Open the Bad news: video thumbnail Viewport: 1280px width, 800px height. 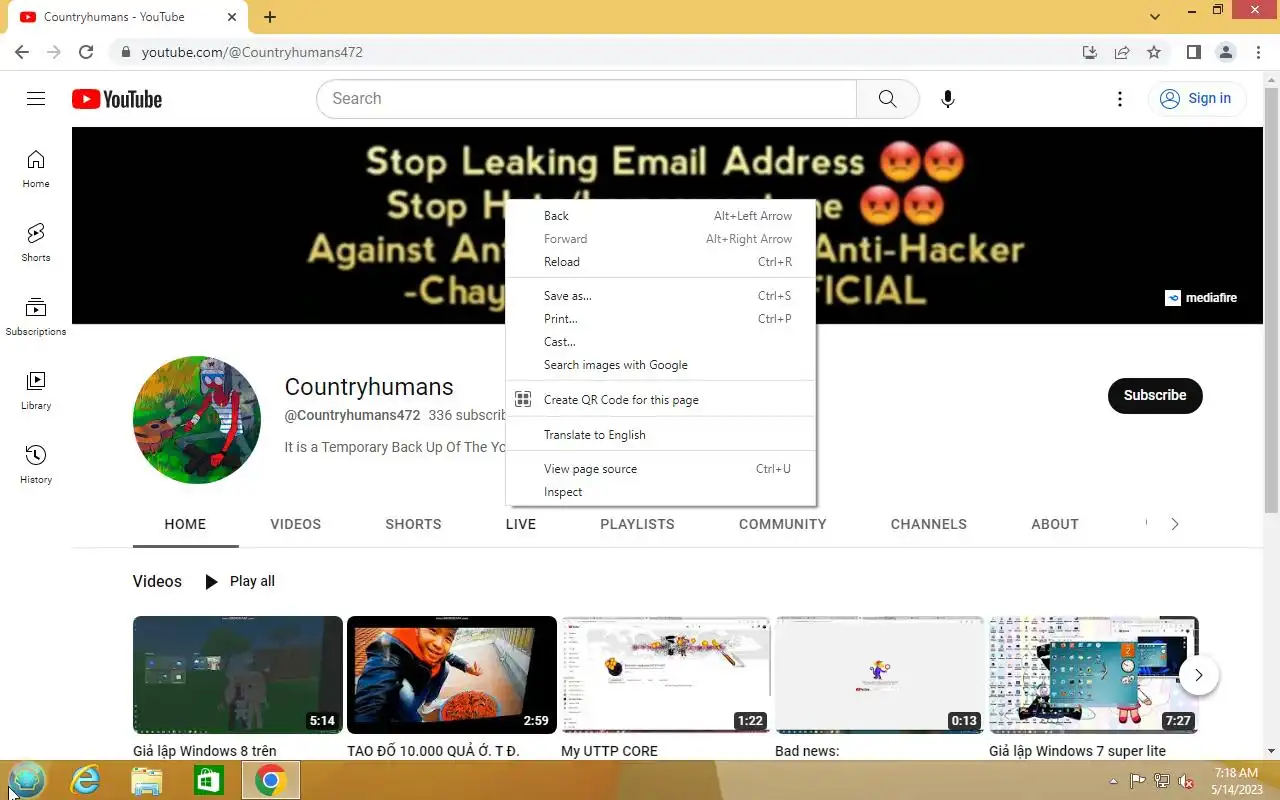coord(880,675)
